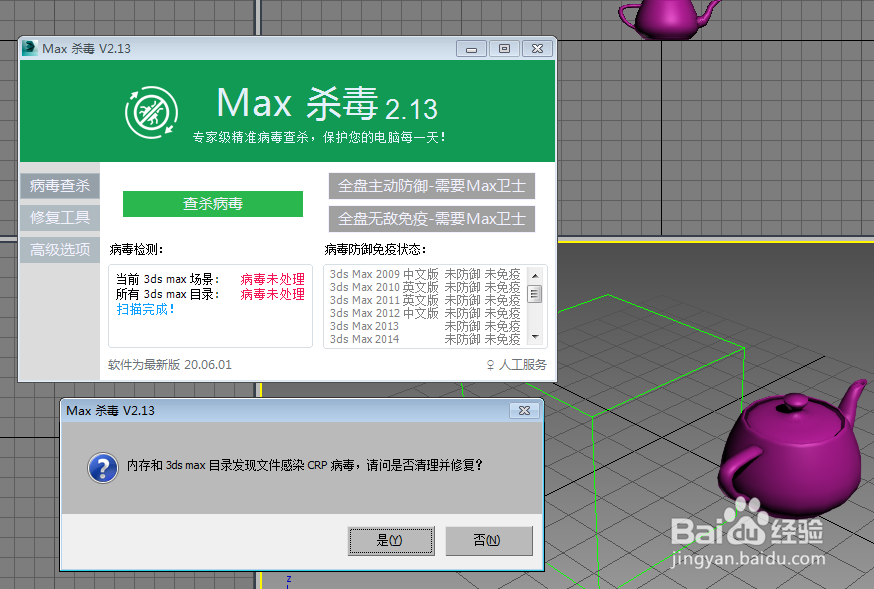The height and width of the screenshot is (589, 874).
Task: Switch to the 修复工具 sidebar tab
Action: point(60,217)
